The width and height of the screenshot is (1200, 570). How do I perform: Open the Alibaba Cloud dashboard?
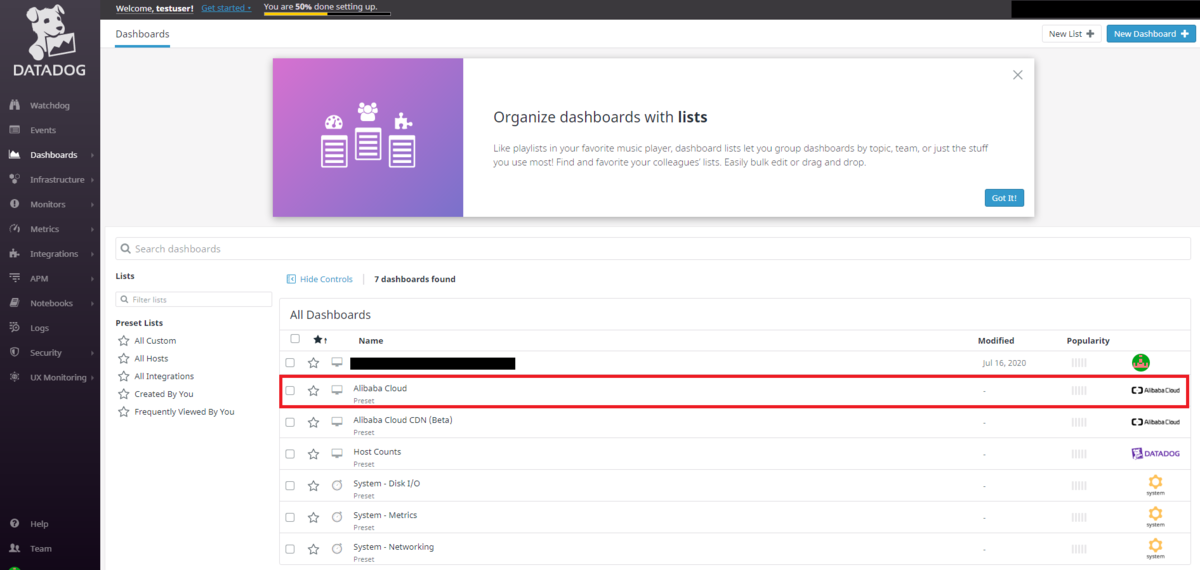pyautogui.click(x=380, y=388)
